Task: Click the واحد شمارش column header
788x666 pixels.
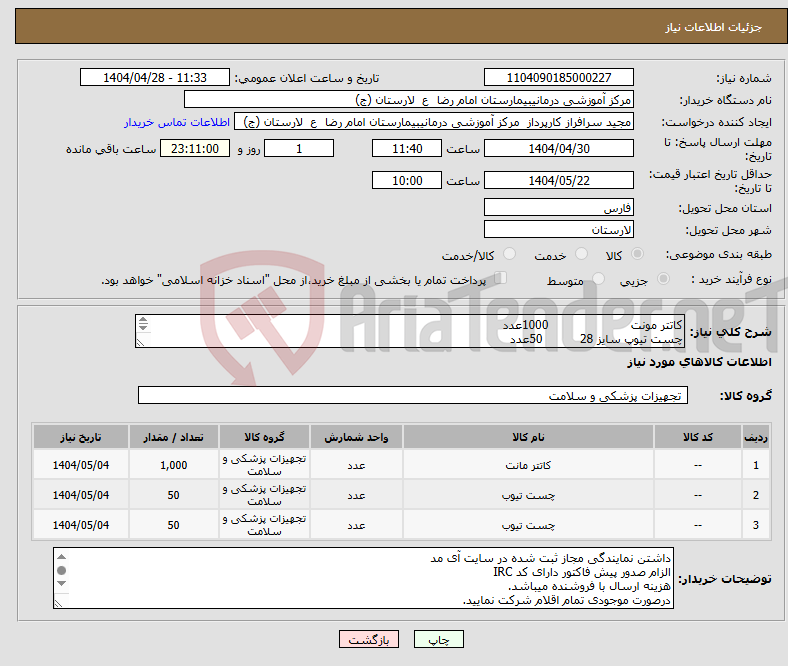Action: pyautogui.click(x=356, y=437)
